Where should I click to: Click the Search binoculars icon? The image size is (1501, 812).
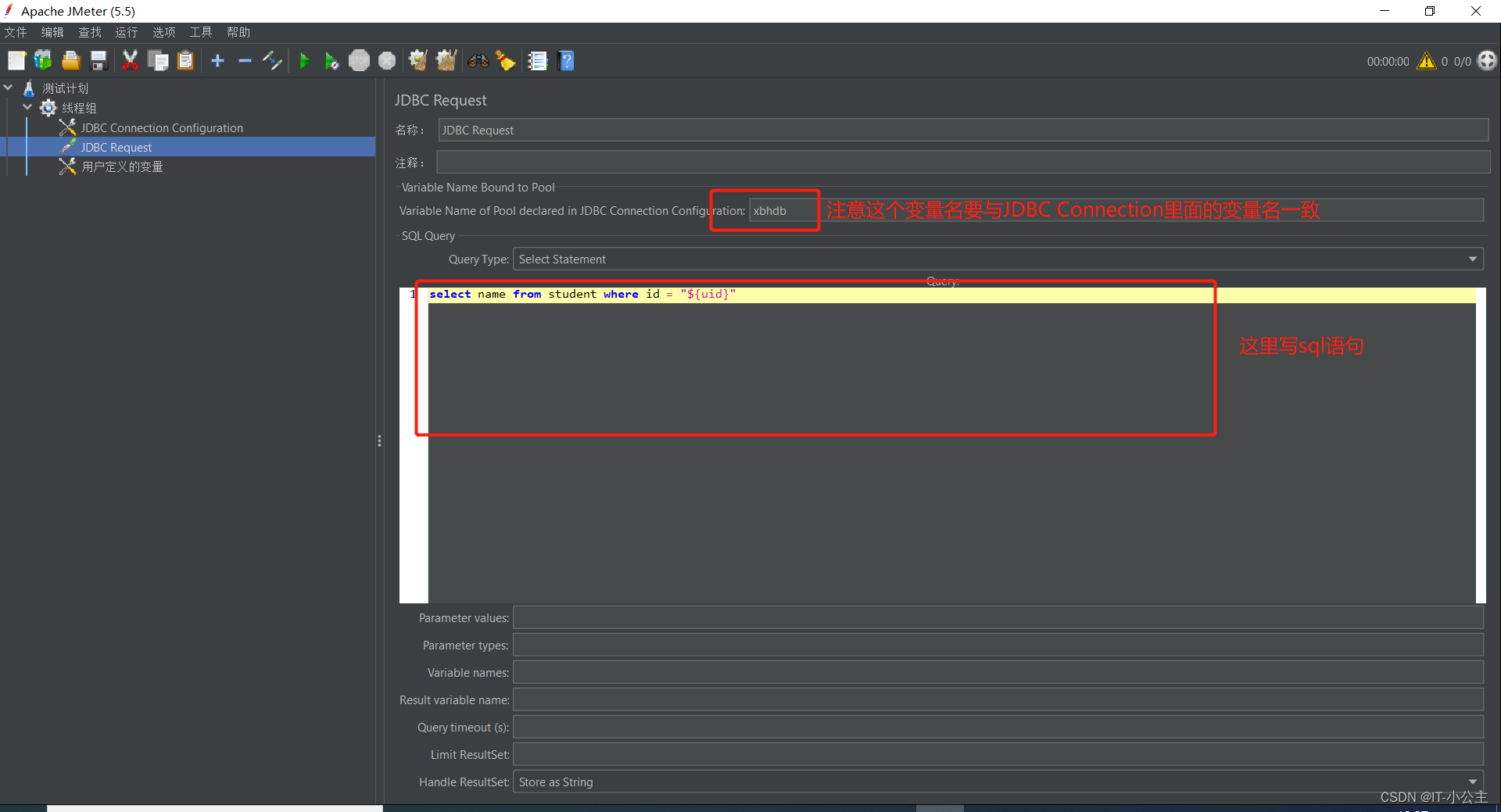(x=478, y=61)
